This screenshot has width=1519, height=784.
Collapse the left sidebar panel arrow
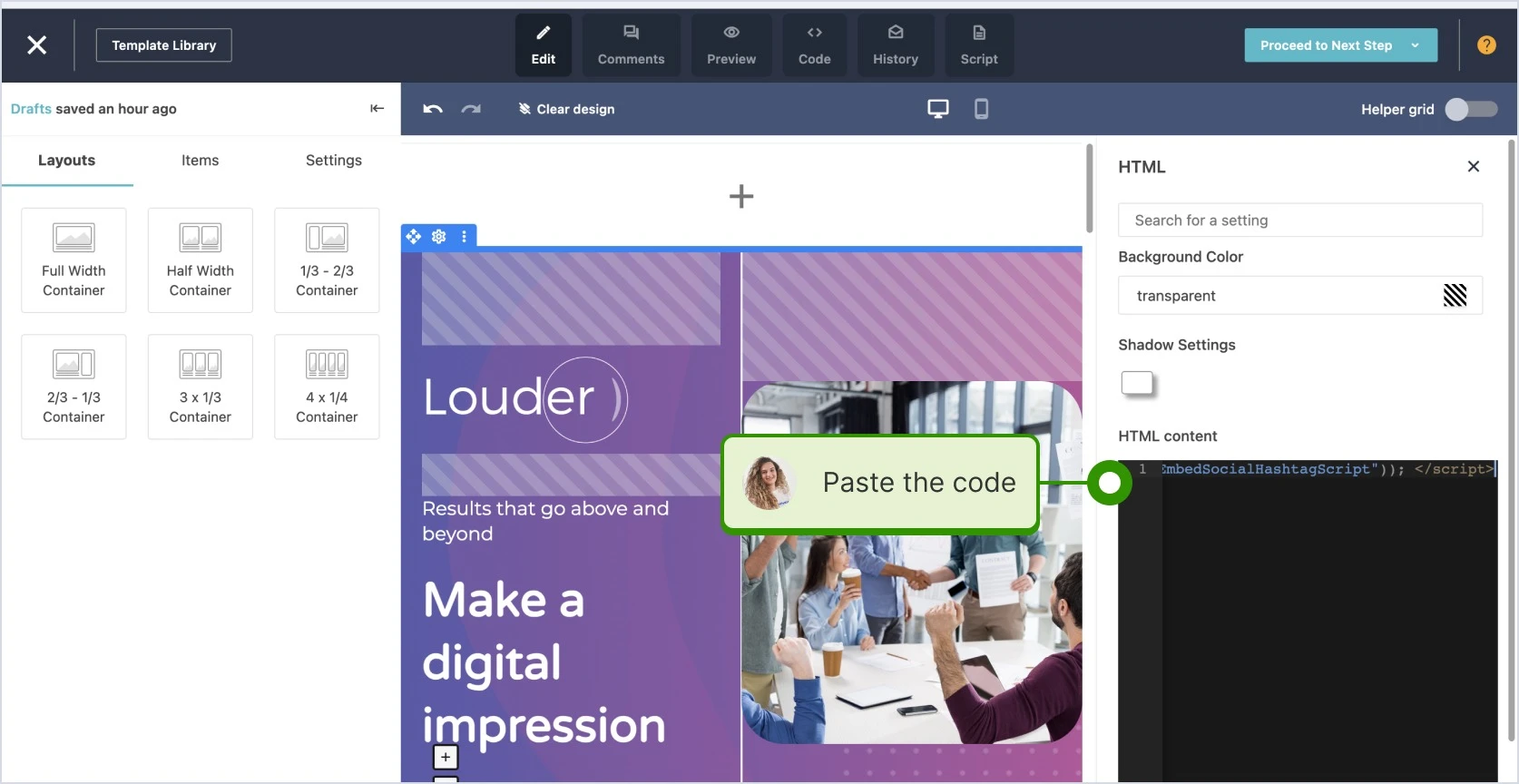377,109
